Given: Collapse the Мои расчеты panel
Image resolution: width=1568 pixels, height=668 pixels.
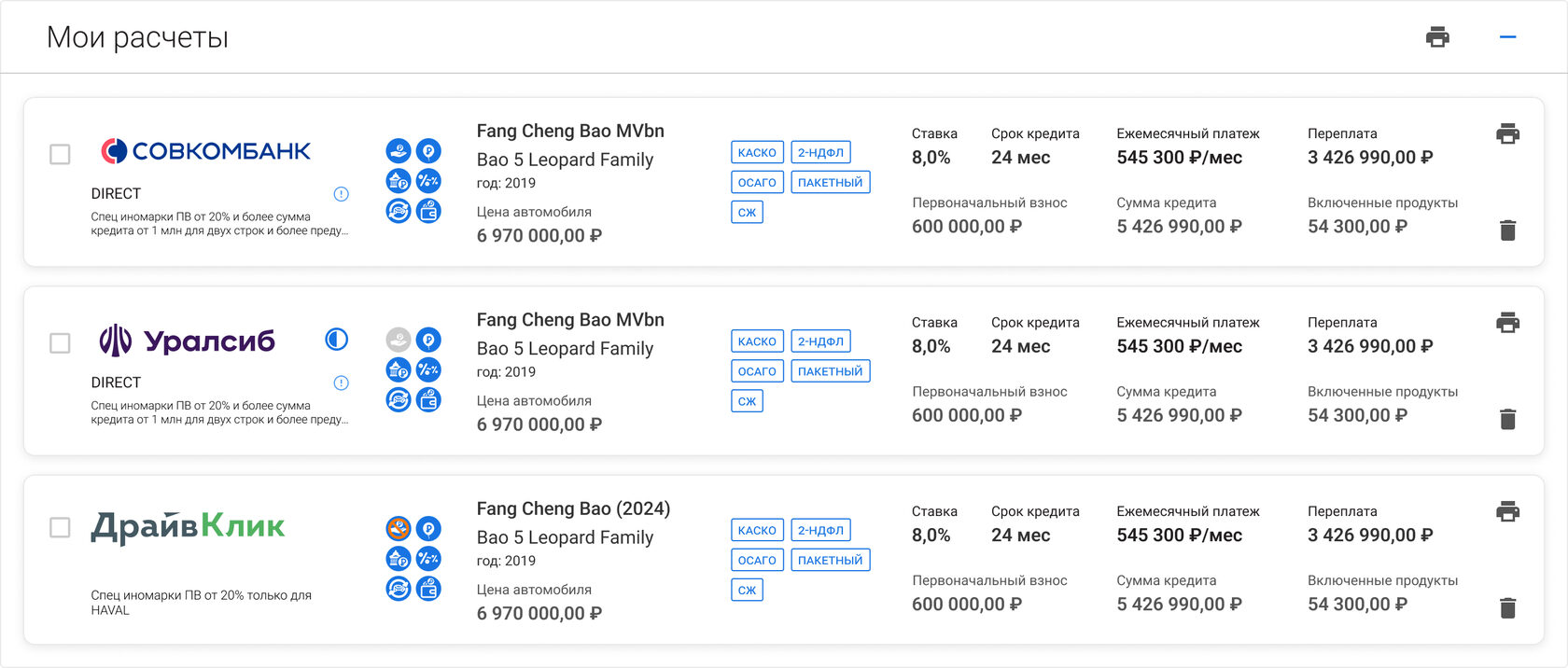Looking at the screenshot, I should [1507, 37].
